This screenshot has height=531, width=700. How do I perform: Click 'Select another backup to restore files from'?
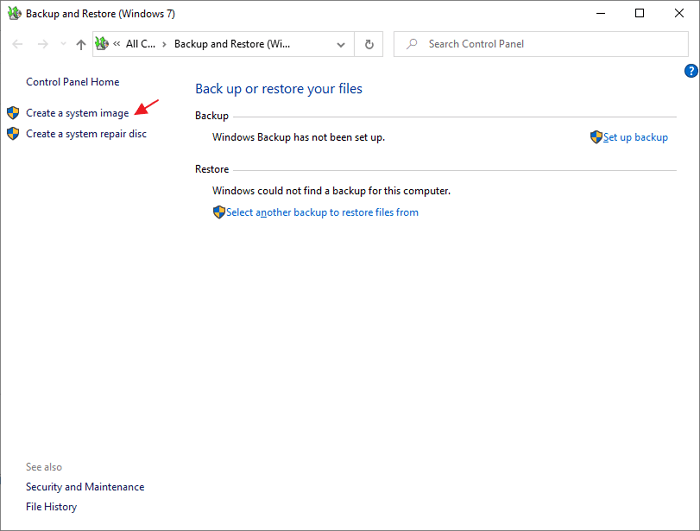pos(322,212)
